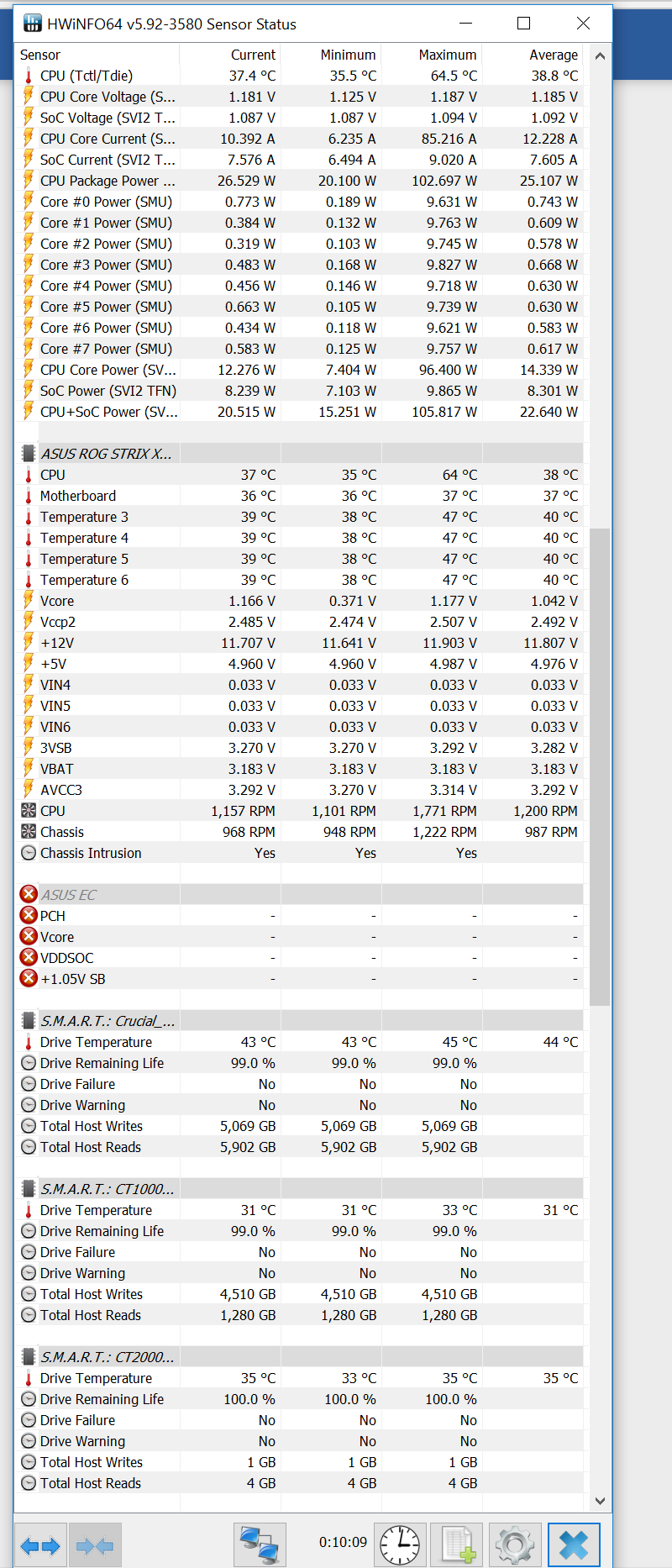Click the red X icon beside PCH

point(29,916)
